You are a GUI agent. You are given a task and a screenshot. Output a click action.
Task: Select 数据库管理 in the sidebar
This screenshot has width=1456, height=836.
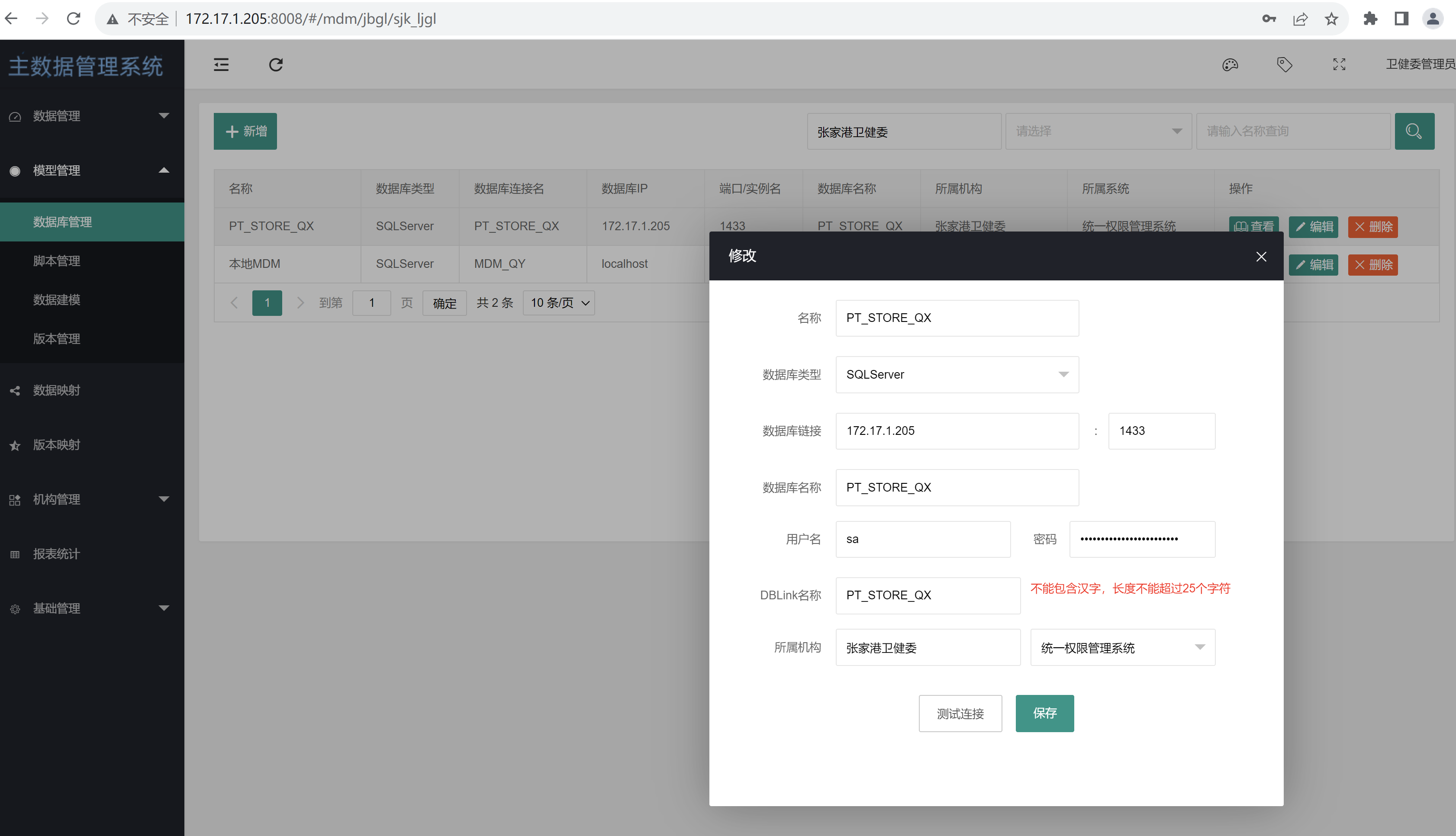click(92, 222)
